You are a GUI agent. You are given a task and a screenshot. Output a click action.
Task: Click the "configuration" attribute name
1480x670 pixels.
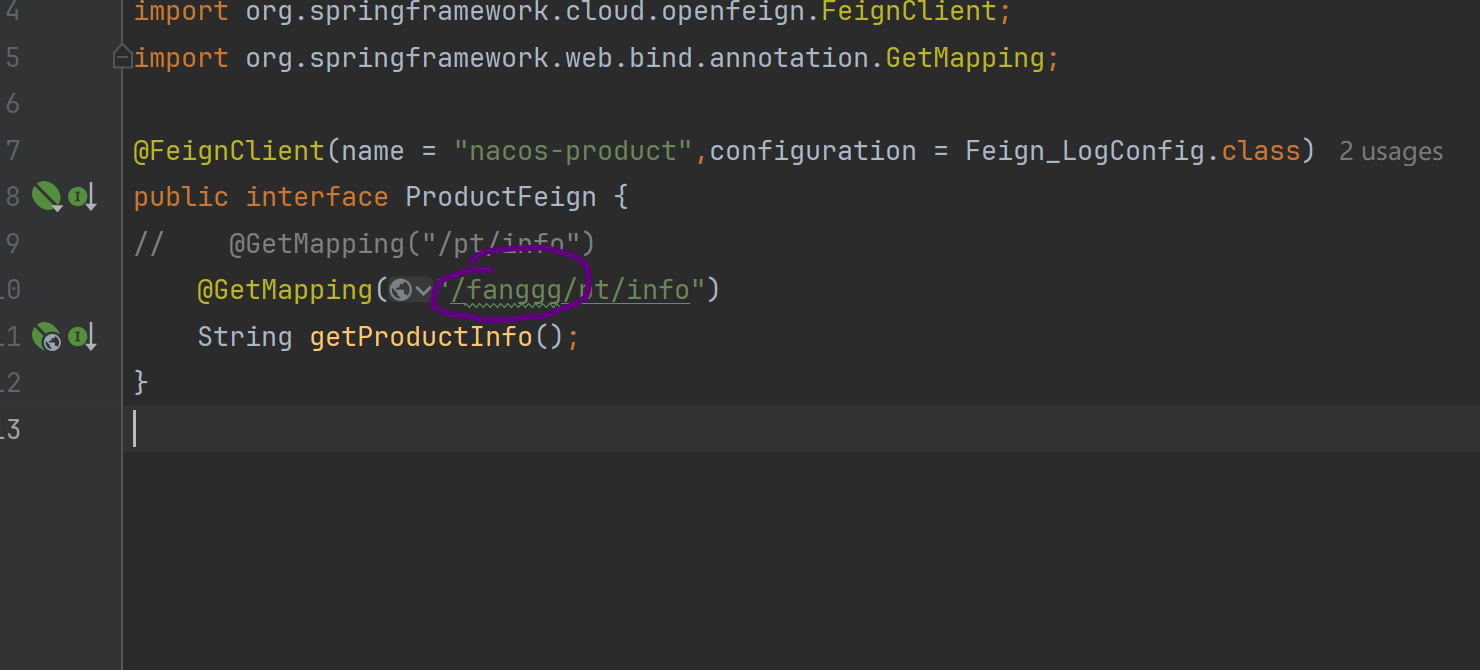coord(813,151)
